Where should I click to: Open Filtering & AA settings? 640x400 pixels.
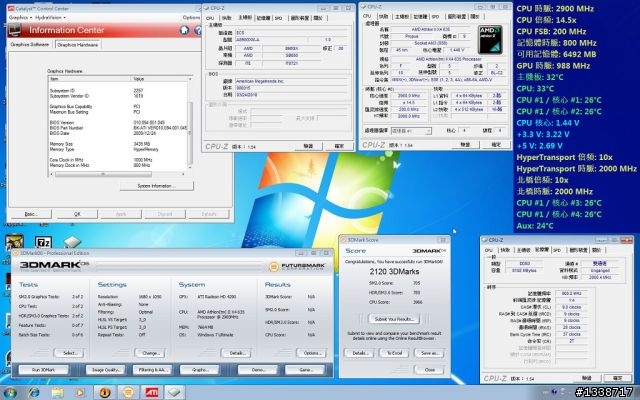(152, 370)
